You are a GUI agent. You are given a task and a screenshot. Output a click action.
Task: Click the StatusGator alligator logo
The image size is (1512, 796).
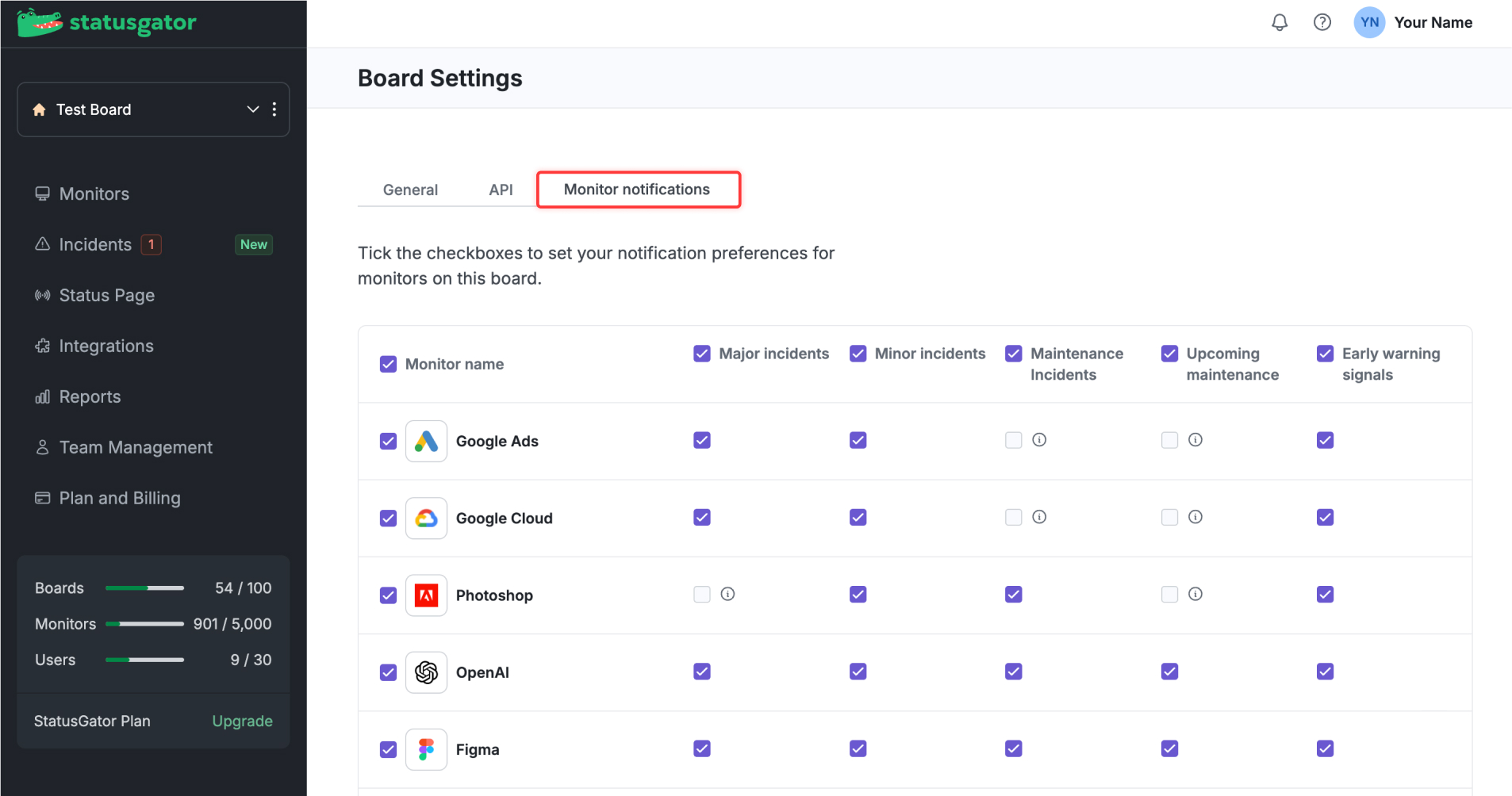coord(40,23)
